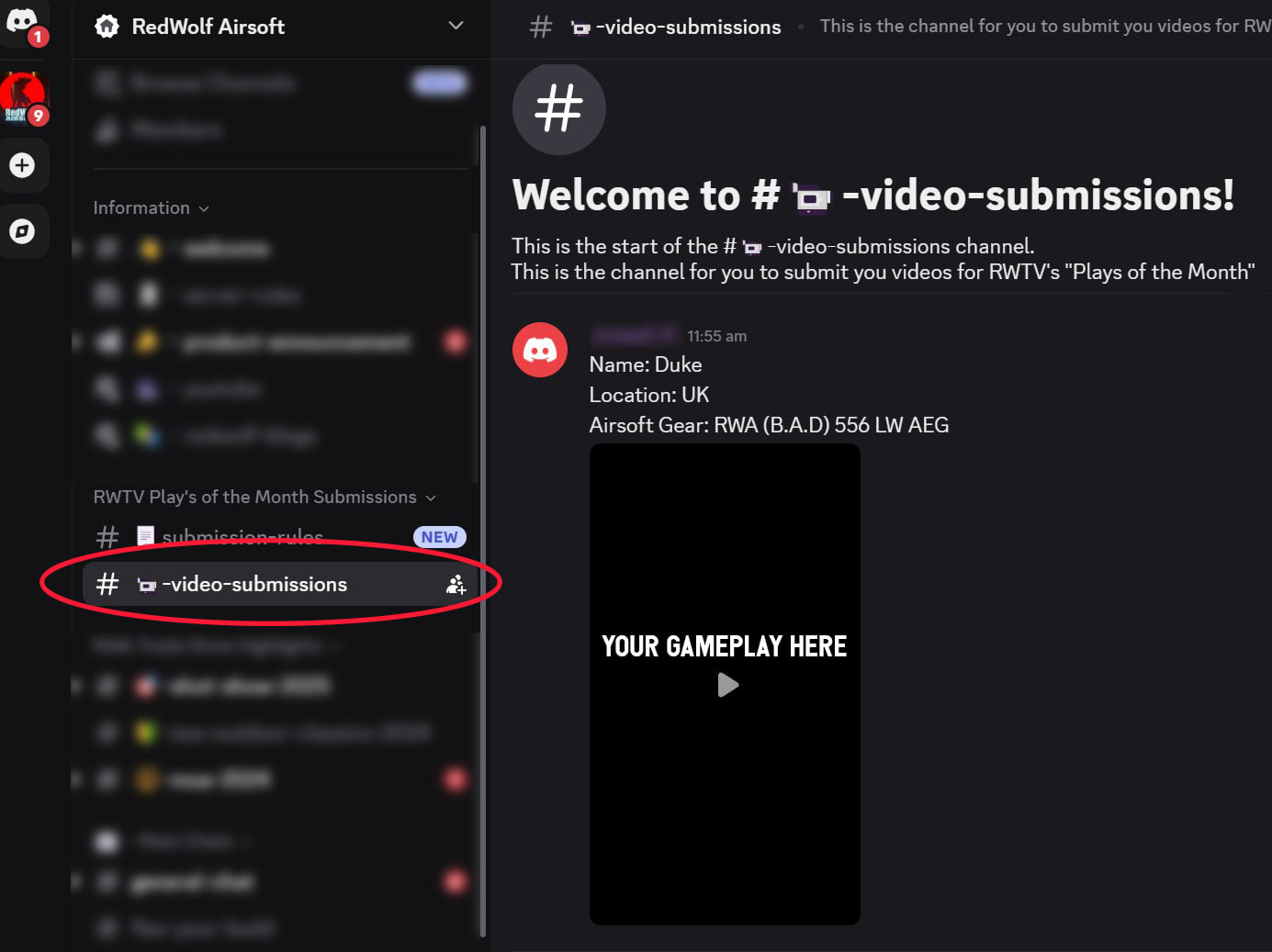The height and width of the screenshot is (952, 1272).
Task: Click the 'Location: UK' message line
Action: [x=649, y=395]
